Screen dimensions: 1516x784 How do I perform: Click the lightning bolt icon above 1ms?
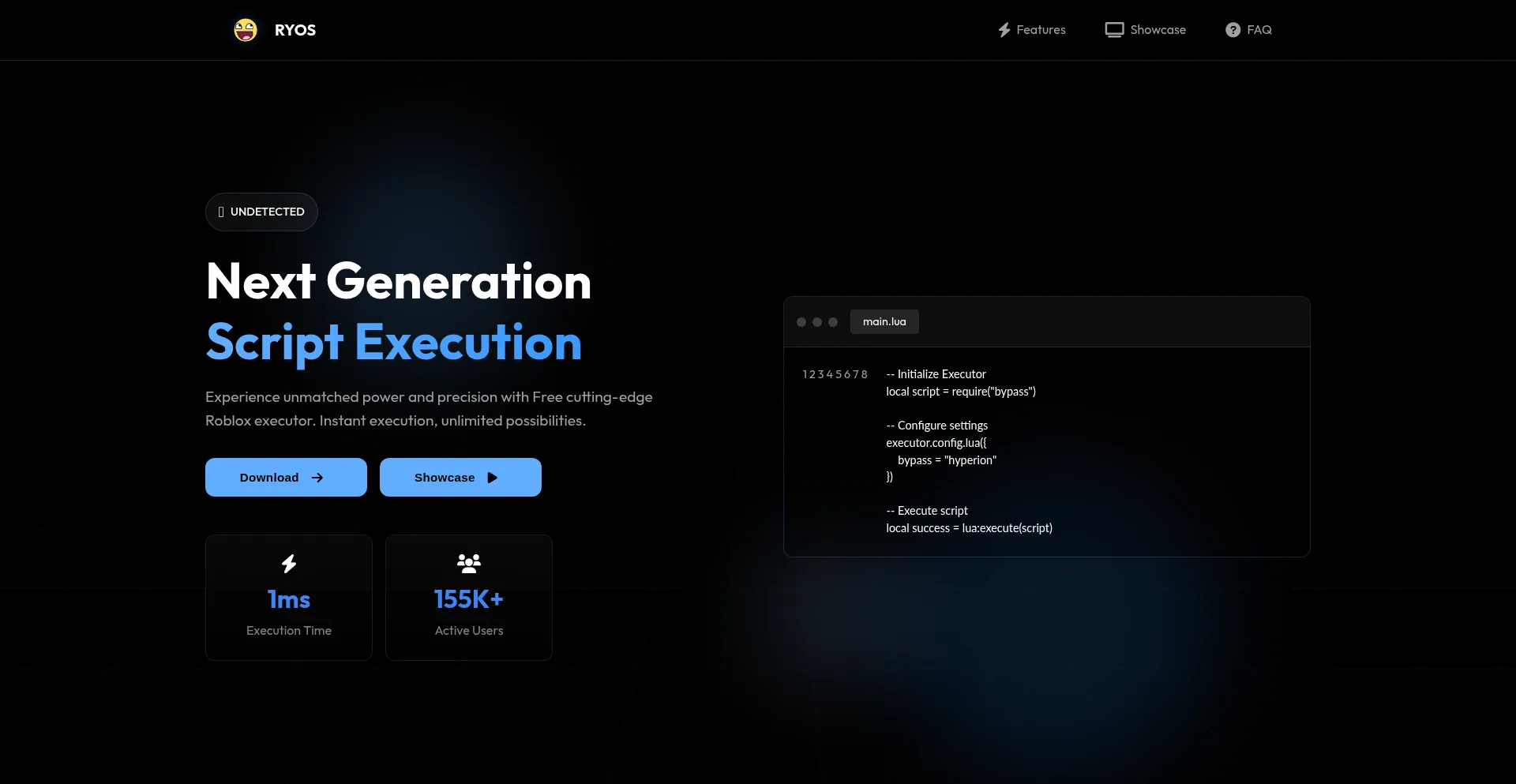click(289, 564)
